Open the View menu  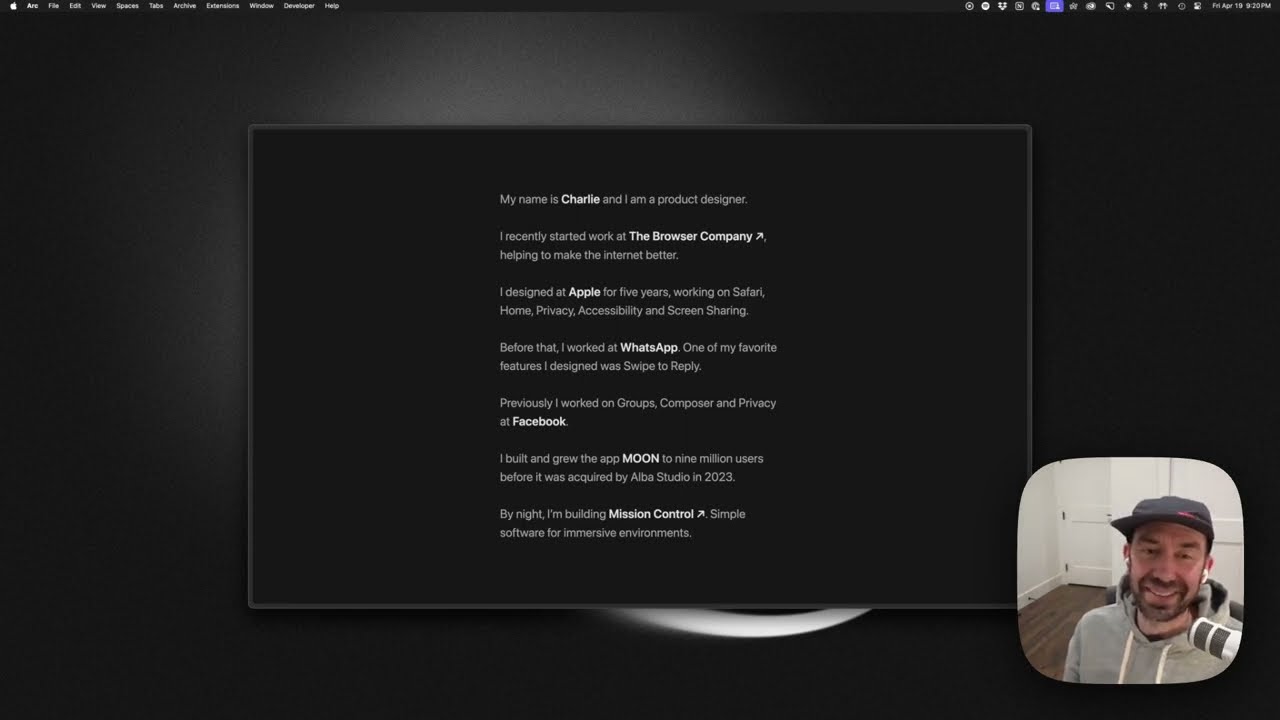point(99,6)
